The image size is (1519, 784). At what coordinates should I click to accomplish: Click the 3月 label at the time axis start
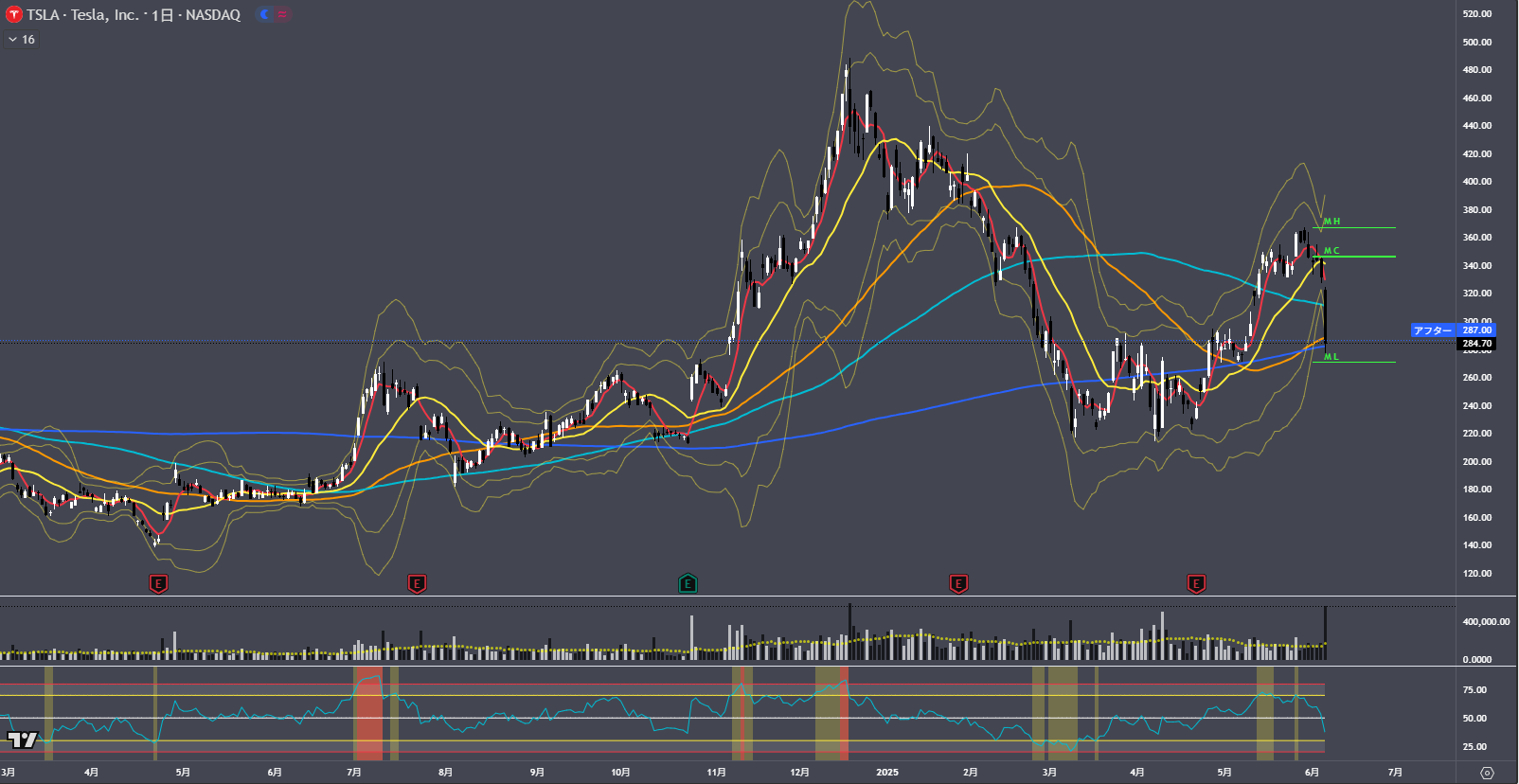coord(9,773)
